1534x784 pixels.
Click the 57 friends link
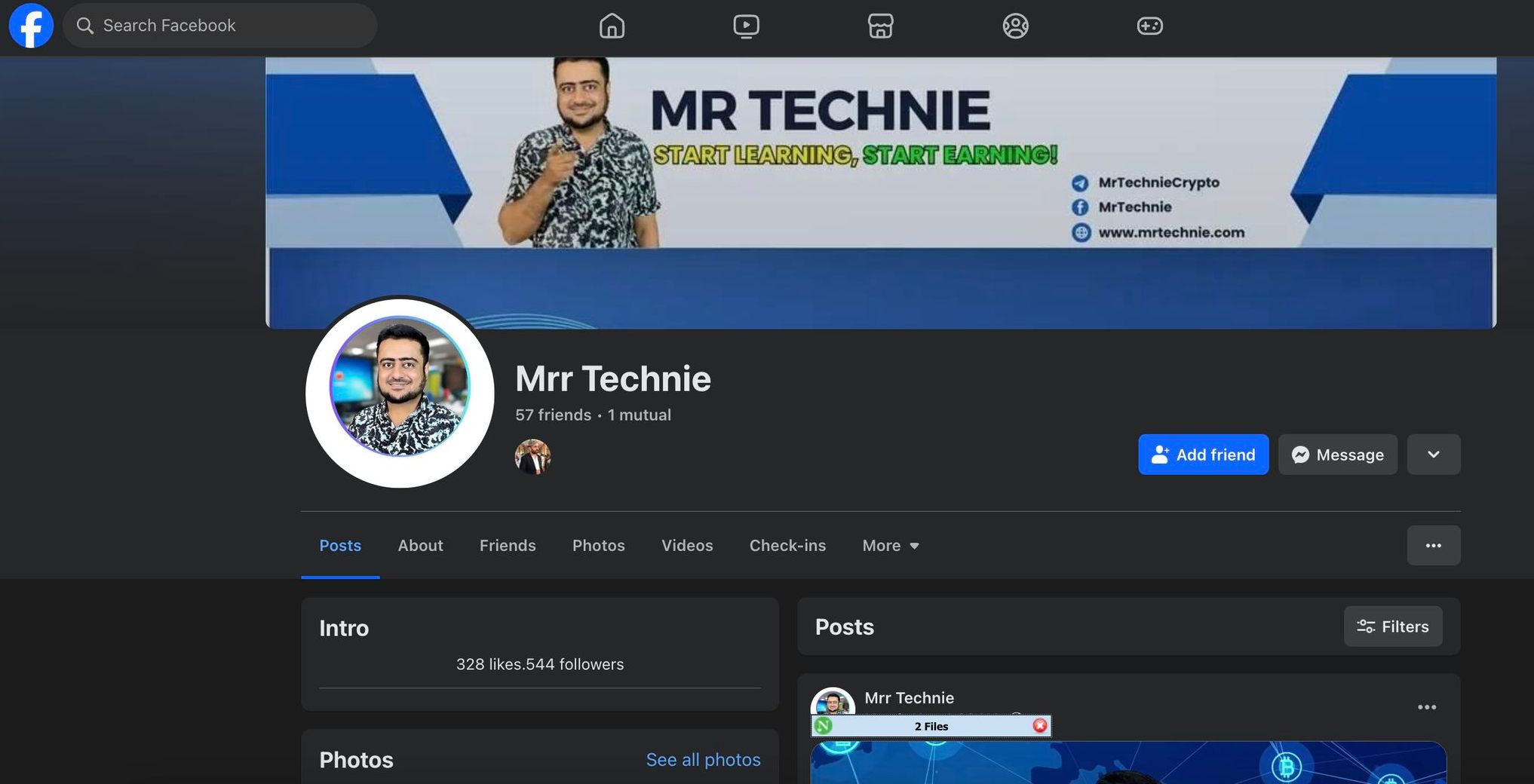click(x=553, y=415)
